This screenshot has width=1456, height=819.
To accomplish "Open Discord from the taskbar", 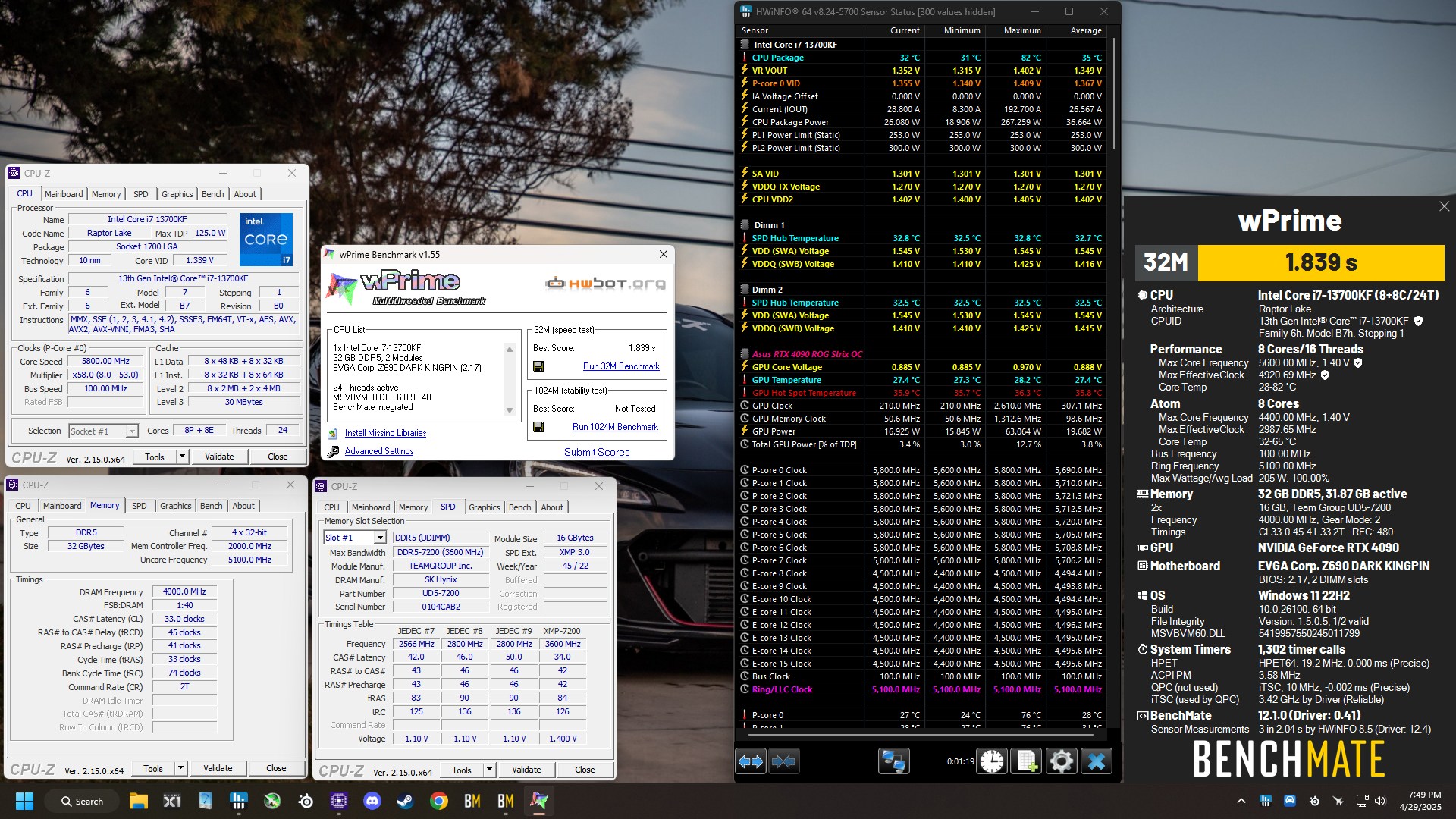I will [x=372, y=801].
